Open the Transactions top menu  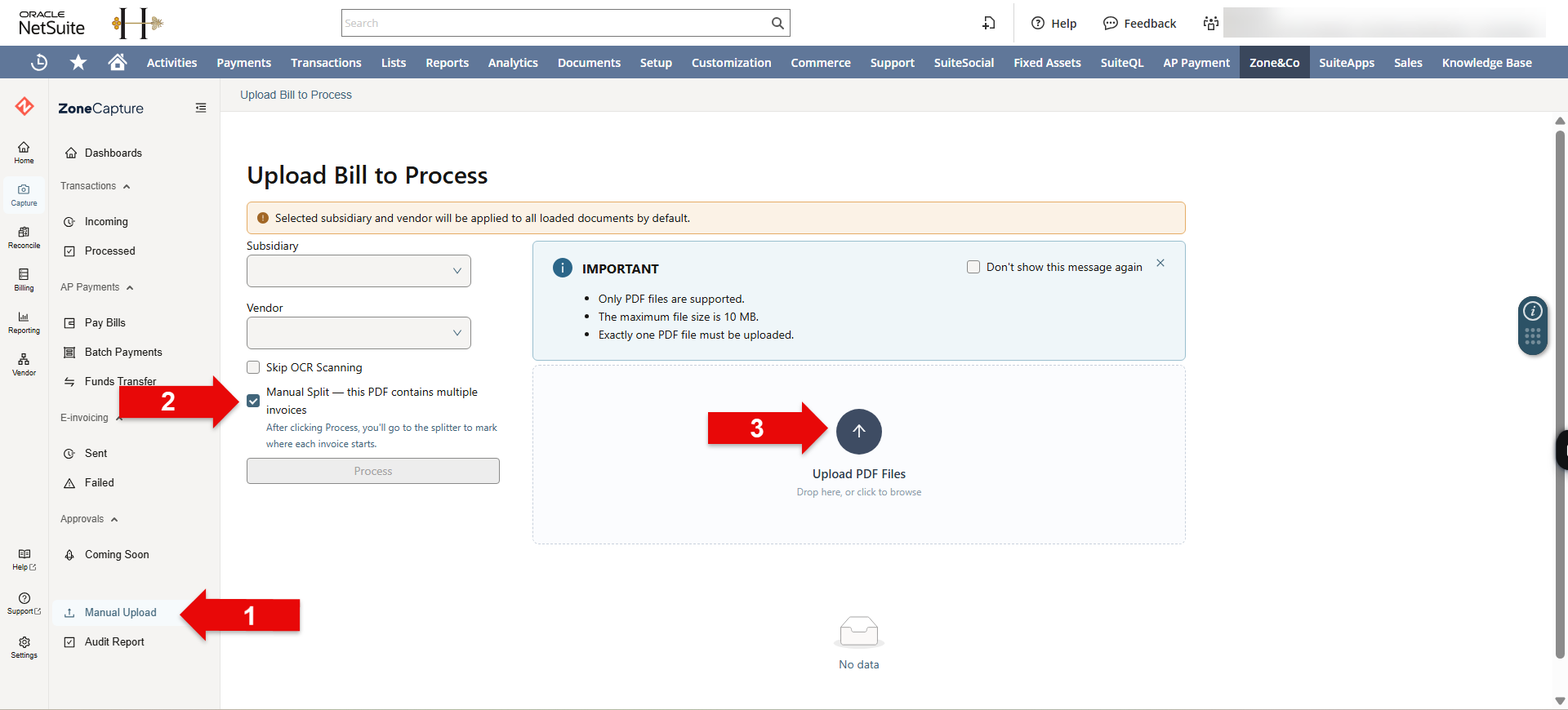[326, 62]
